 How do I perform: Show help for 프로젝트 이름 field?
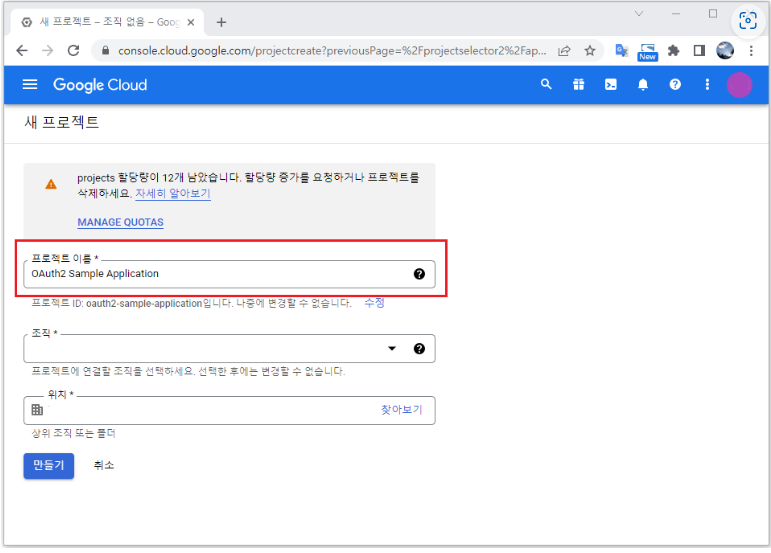coord(419,274)
